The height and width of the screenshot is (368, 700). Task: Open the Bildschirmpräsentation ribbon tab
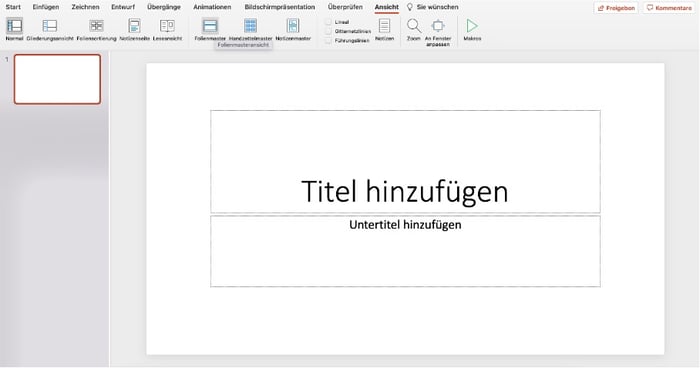(x=280, y=7)
